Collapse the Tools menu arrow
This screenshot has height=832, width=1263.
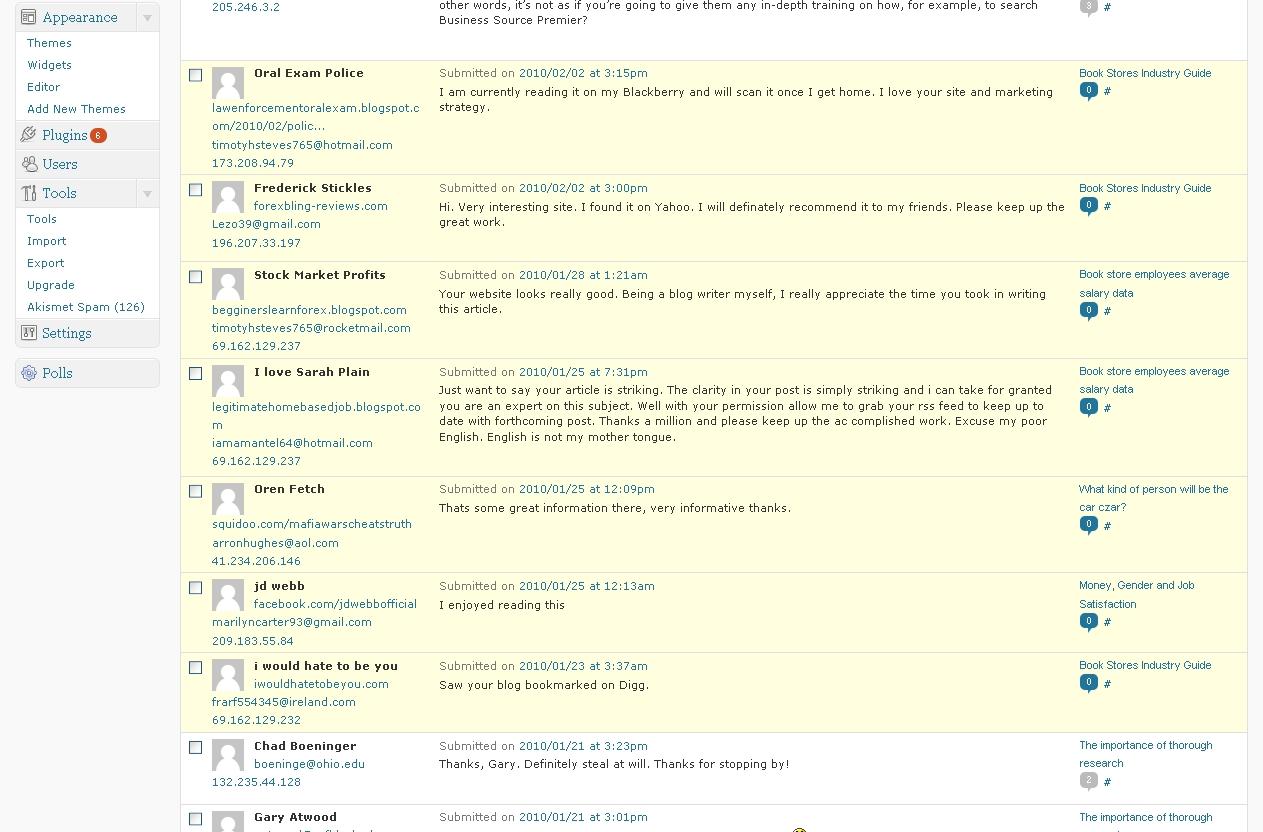tap(147, 194)
